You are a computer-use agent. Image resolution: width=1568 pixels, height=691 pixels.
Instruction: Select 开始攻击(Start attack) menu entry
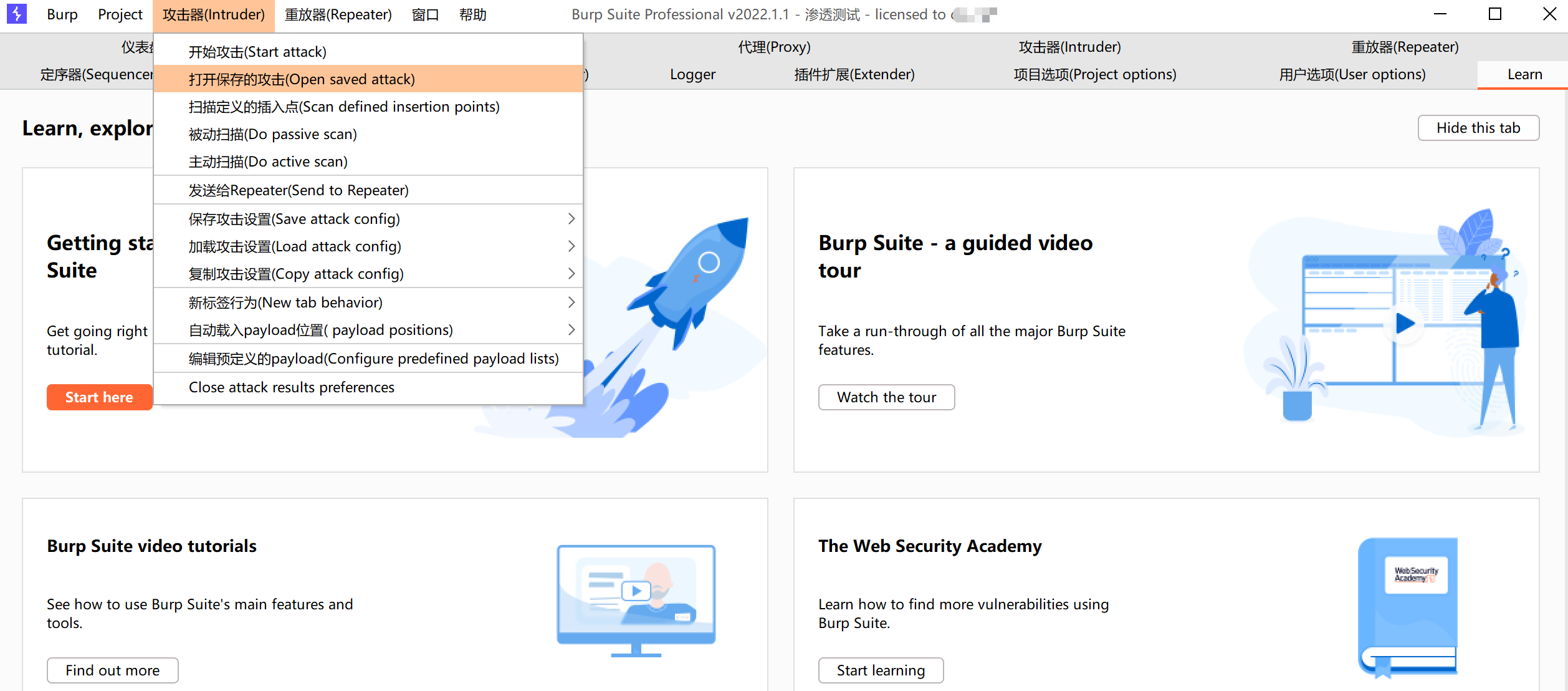click(368, 52)
